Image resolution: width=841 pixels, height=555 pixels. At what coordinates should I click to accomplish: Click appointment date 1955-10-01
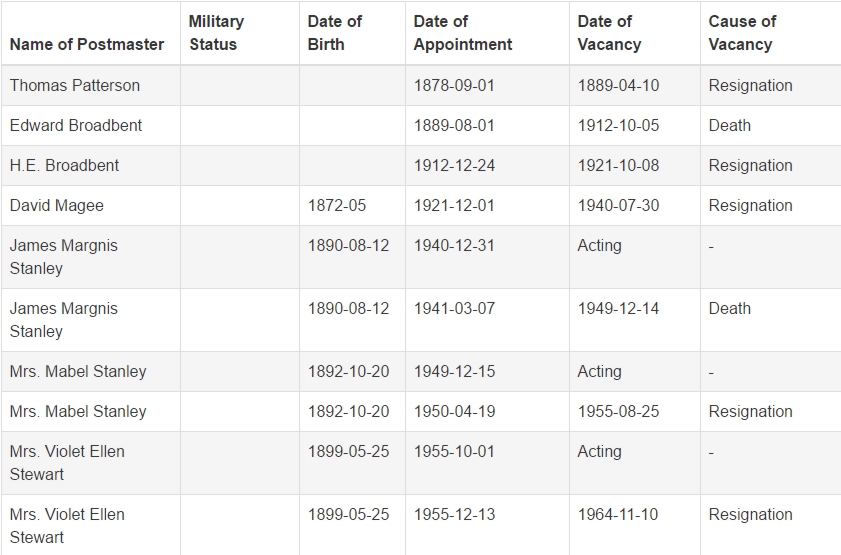[454, 452]
